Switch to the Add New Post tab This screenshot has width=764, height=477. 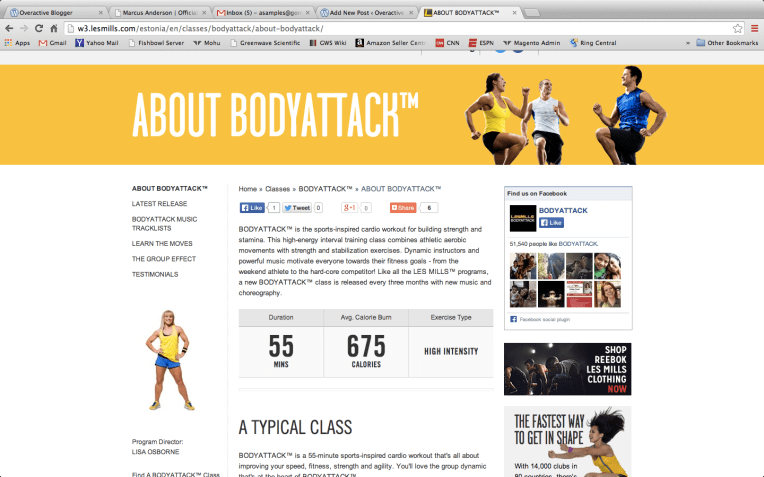[x=367, y=13]
